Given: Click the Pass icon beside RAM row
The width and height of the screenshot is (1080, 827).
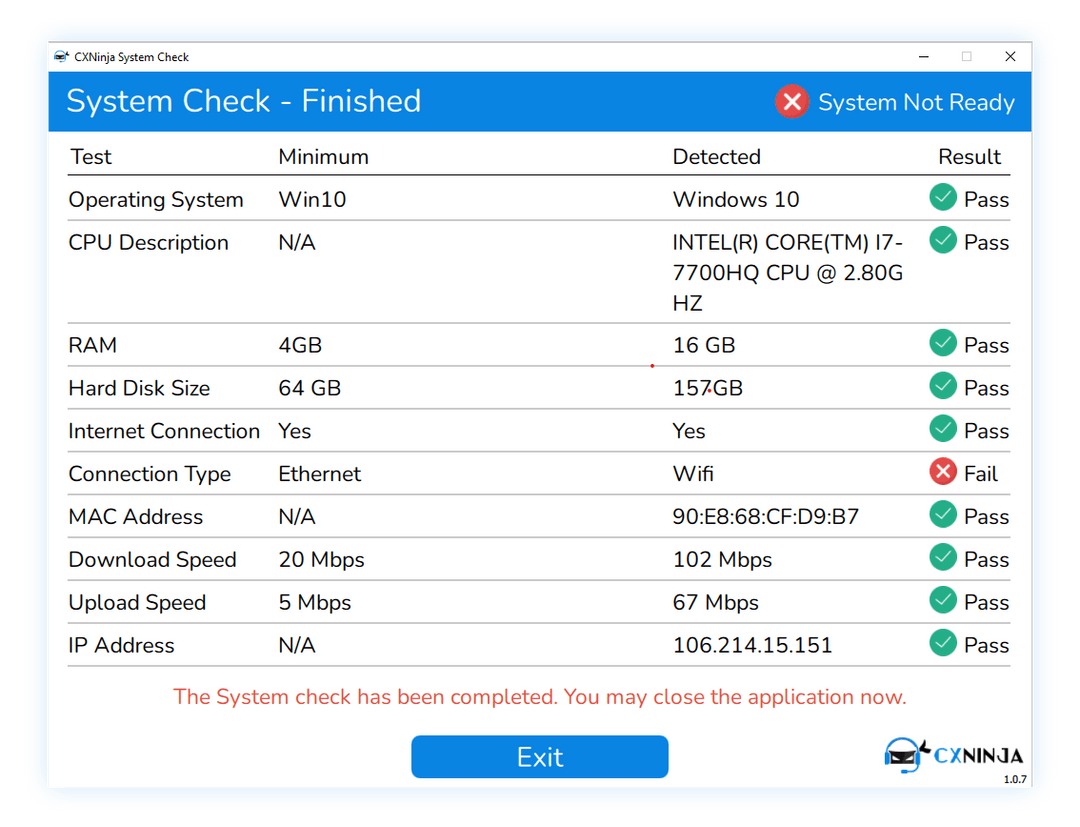Looking at the screenshot, I should [x=942, y=344].
